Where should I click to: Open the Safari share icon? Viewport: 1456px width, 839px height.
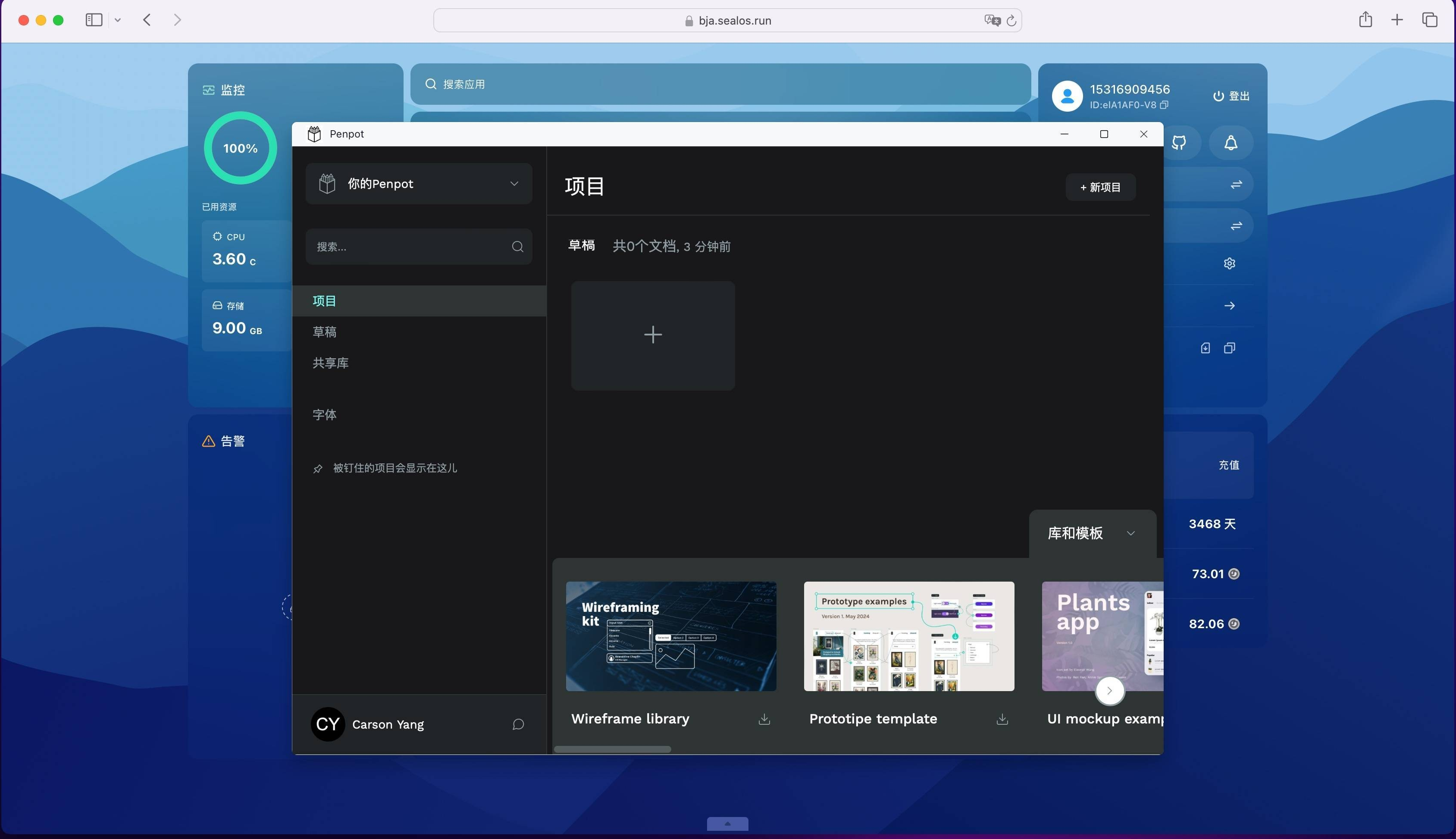[x=1365, y=19]
